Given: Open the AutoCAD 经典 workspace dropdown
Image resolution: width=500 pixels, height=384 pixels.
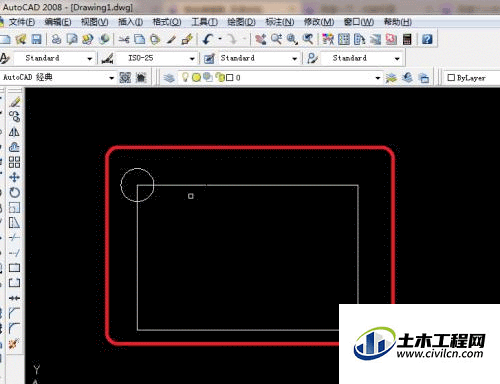Looking at the screenshot, I should (111, 78).
